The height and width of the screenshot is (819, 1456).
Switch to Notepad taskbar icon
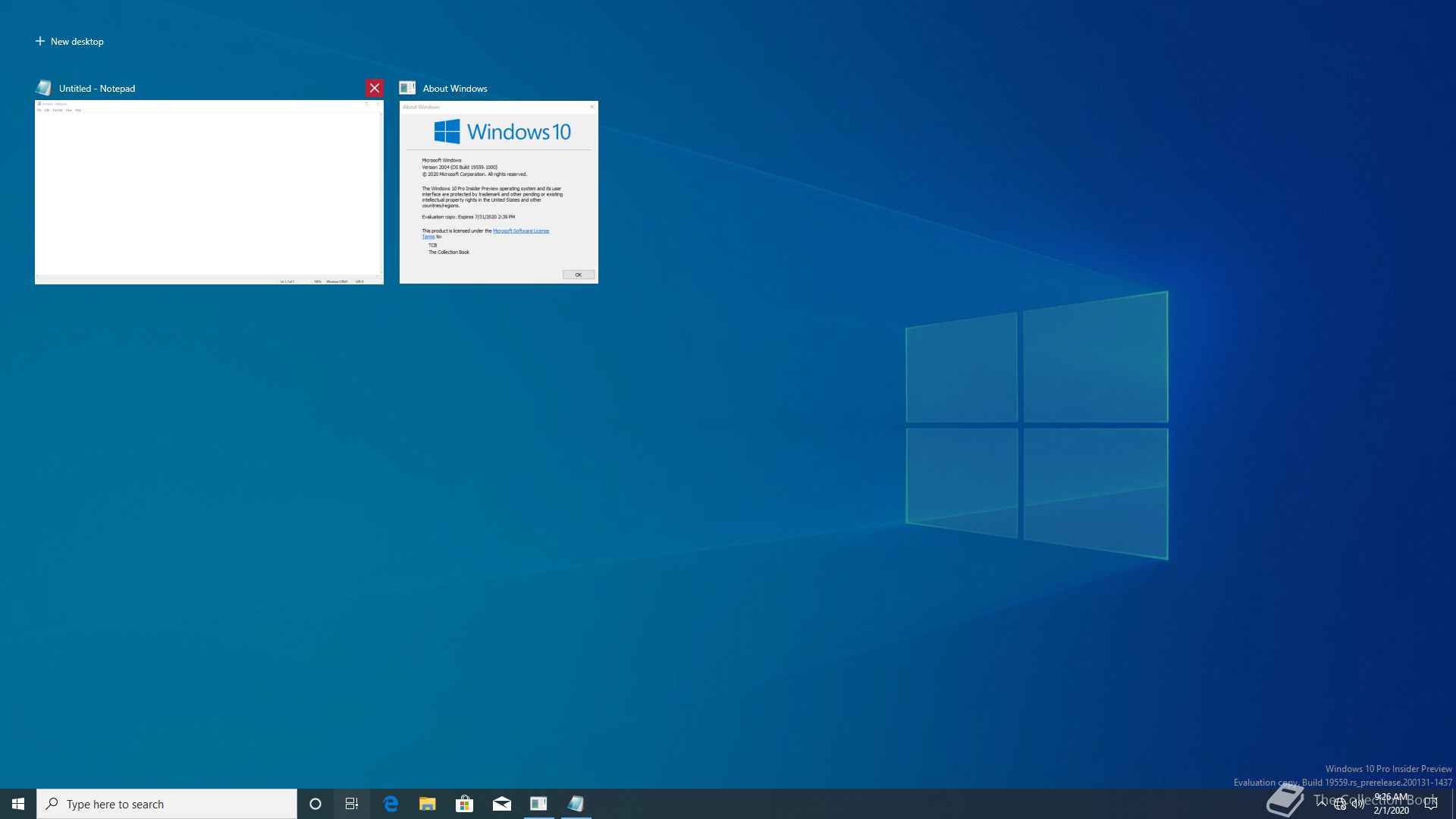click(x=576, y=804)
